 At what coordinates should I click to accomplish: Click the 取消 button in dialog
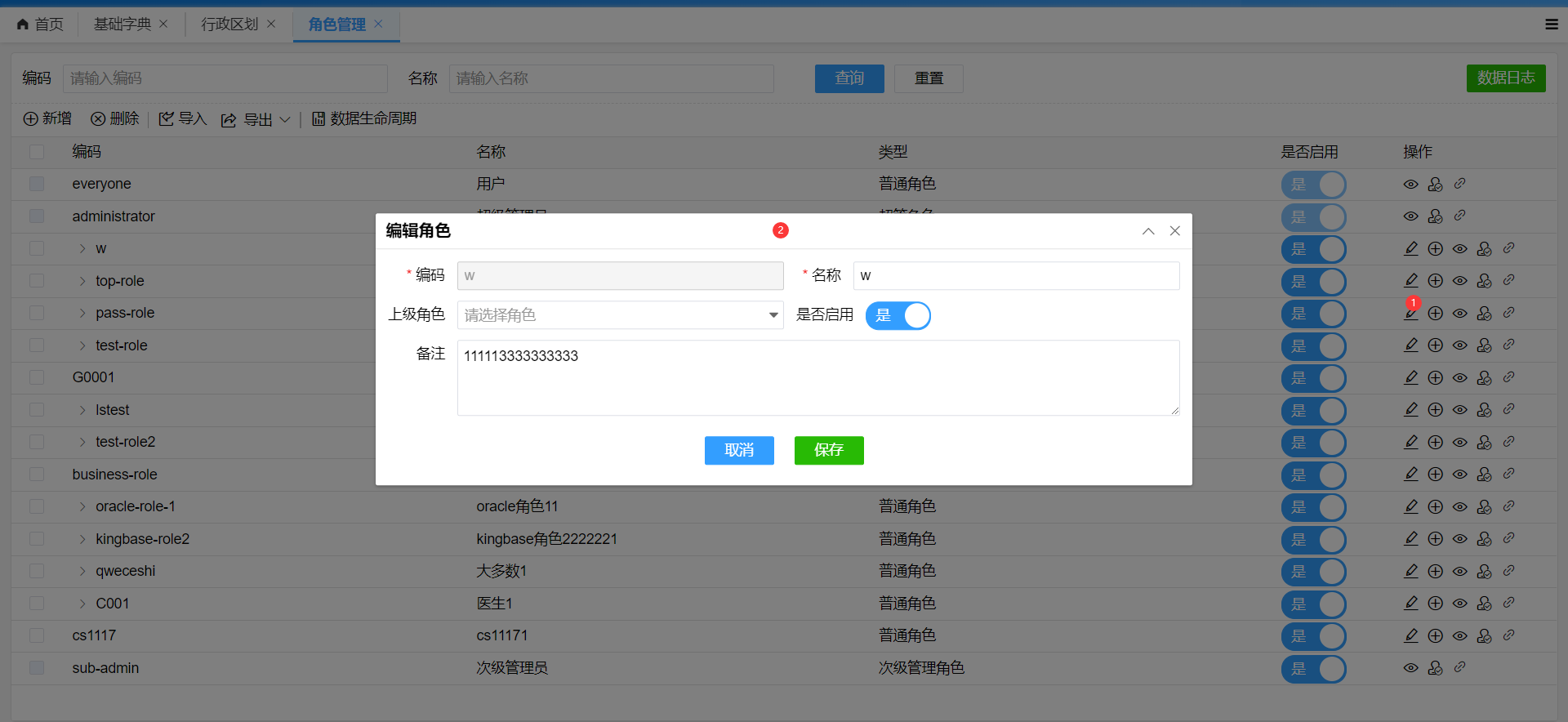[x=739, y=450]
